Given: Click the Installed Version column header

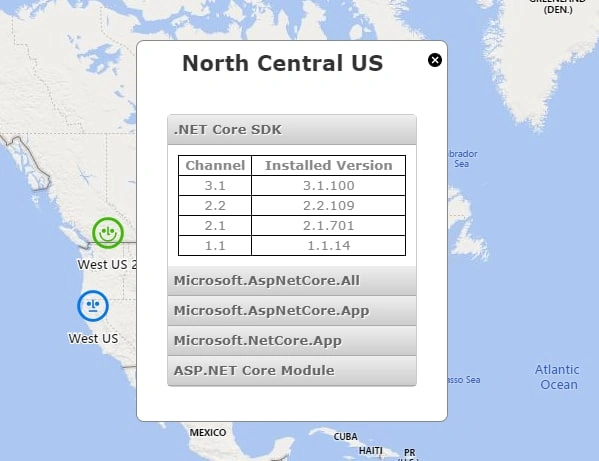Looking at the screenshot, I should point(329,165).
